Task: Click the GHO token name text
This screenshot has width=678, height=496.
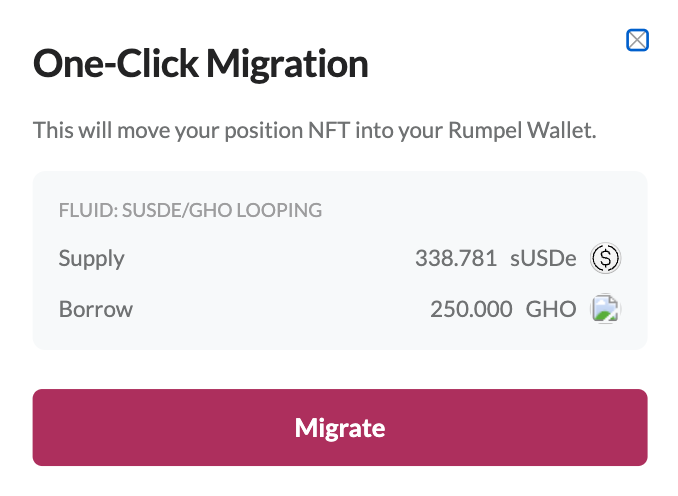Action: [551, 309]
